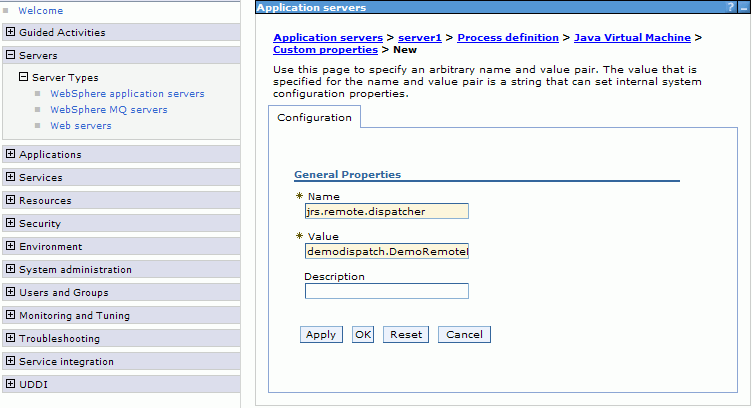Go to Web servers page

(81, 126)
